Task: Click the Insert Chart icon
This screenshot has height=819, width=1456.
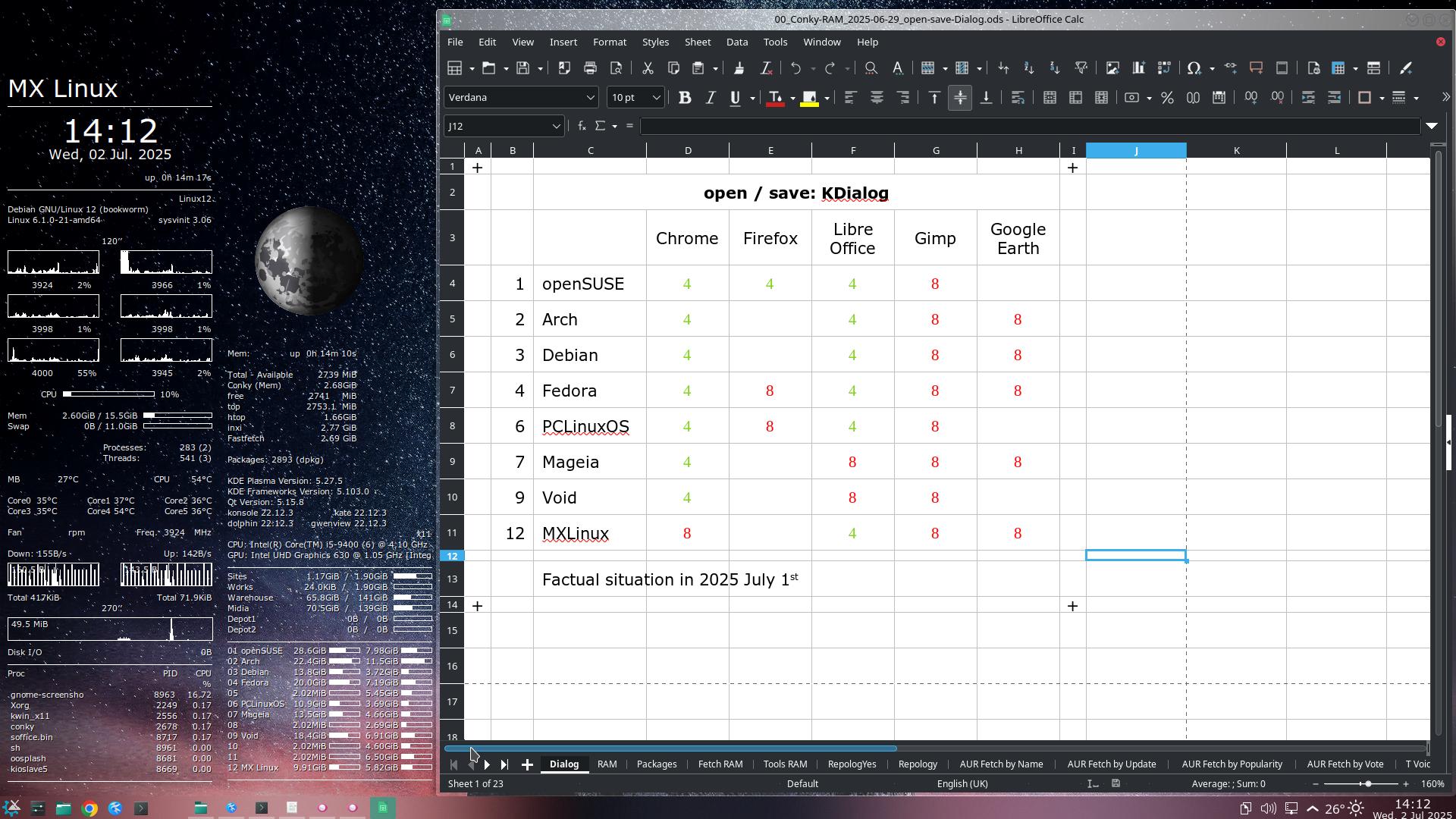Action: click(x=1138, y=68)
